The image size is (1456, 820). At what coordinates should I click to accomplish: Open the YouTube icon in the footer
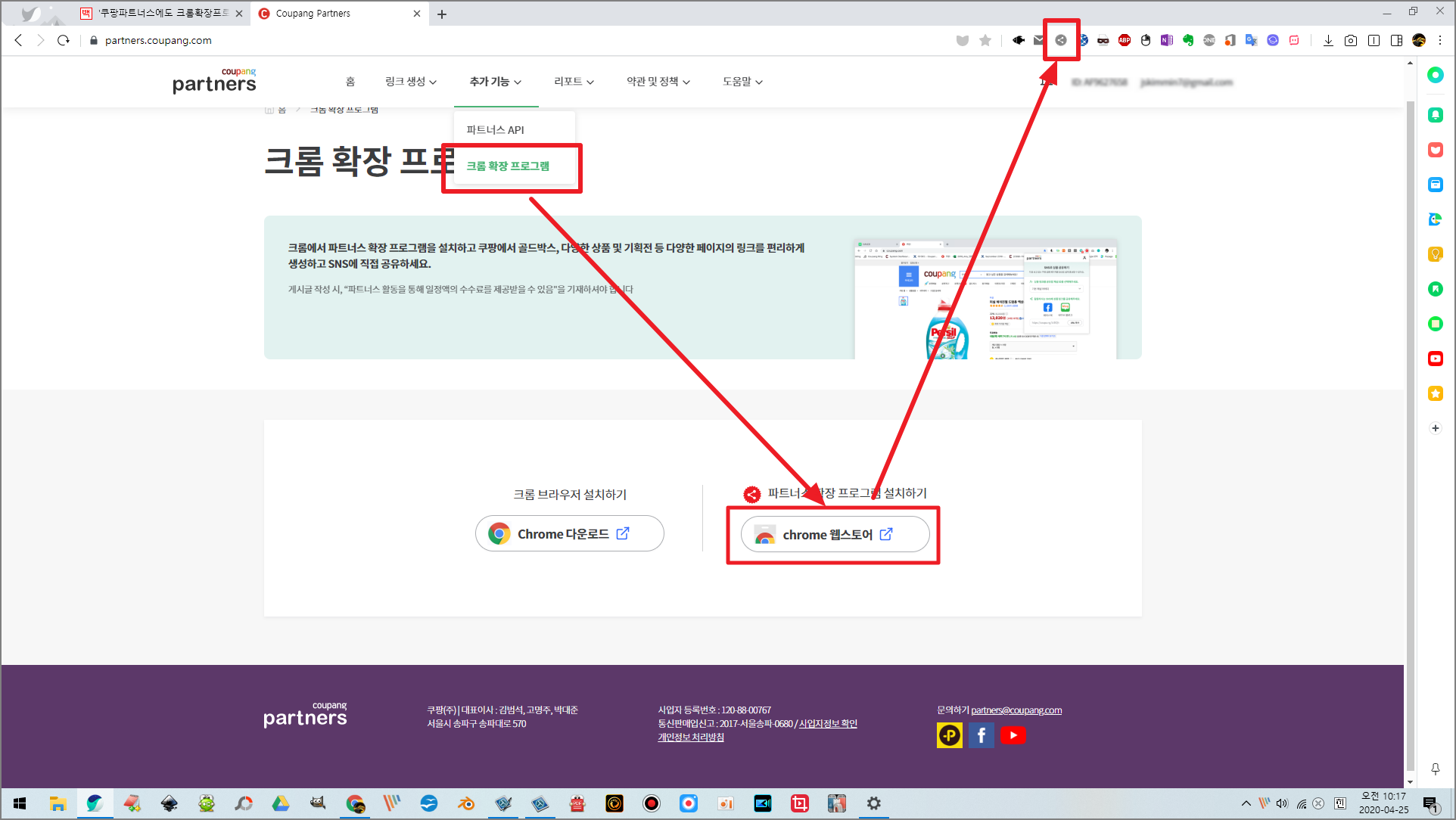click(1013, 735)
